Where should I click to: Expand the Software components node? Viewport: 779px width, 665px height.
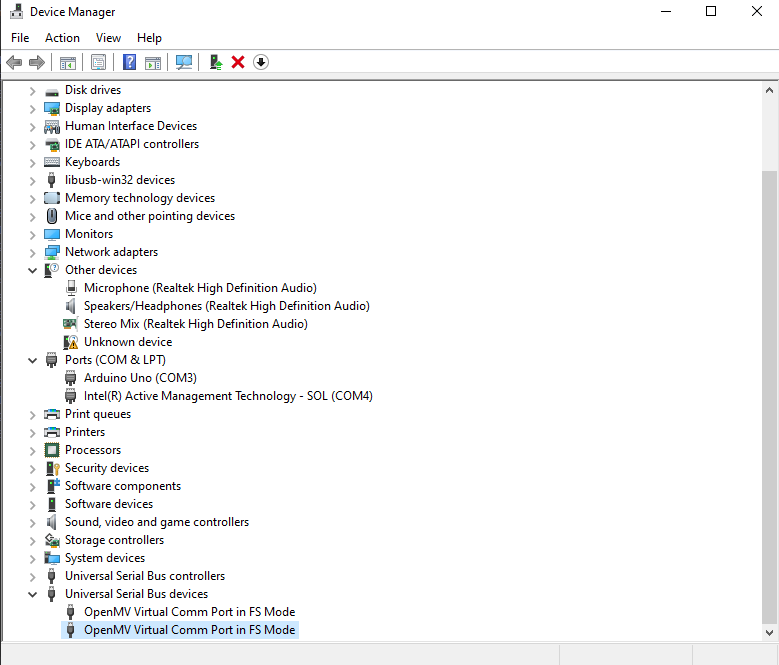pos(32,487)
